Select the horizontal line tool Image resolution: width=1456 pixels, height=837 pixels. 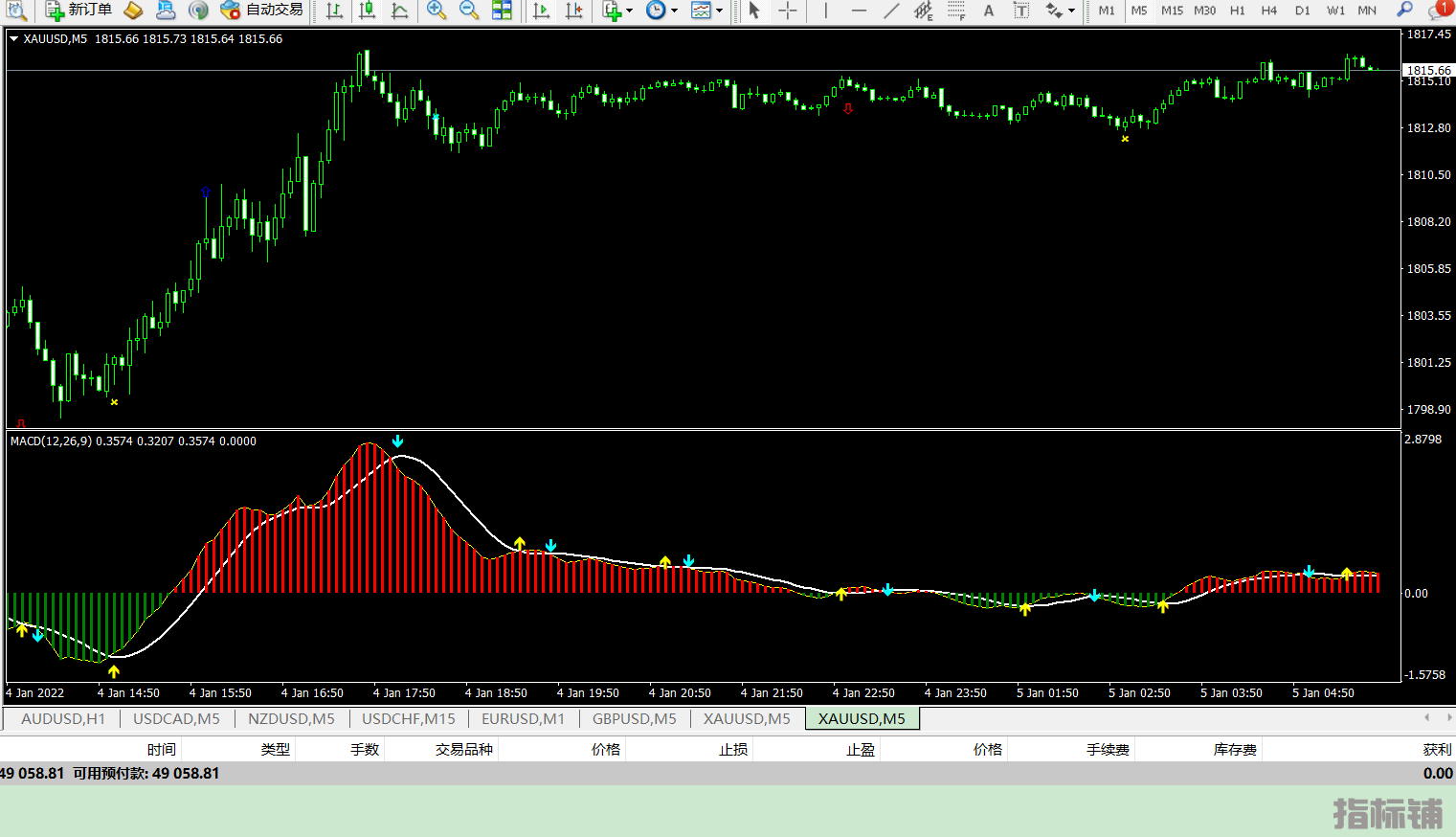[859, 11]
